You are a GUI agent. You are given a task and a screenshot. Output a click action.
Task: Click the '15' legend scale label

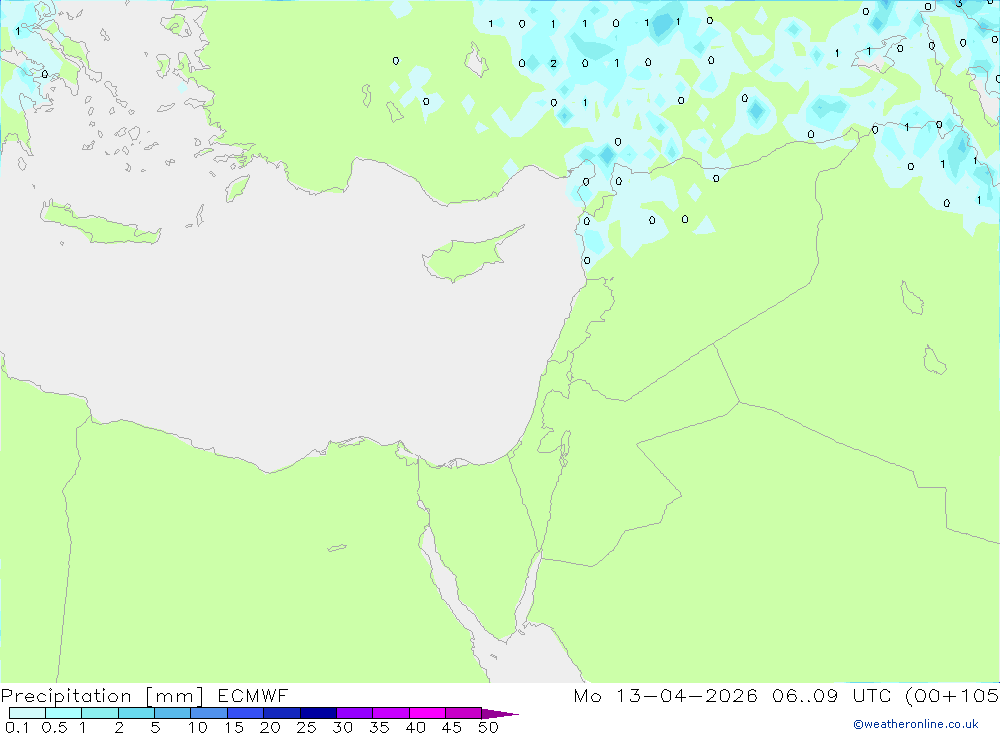pos(234,727)
